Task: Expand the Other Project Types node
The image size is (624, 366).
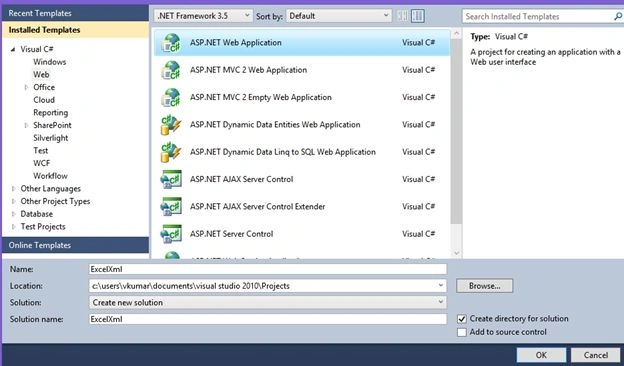Action: 14,201
